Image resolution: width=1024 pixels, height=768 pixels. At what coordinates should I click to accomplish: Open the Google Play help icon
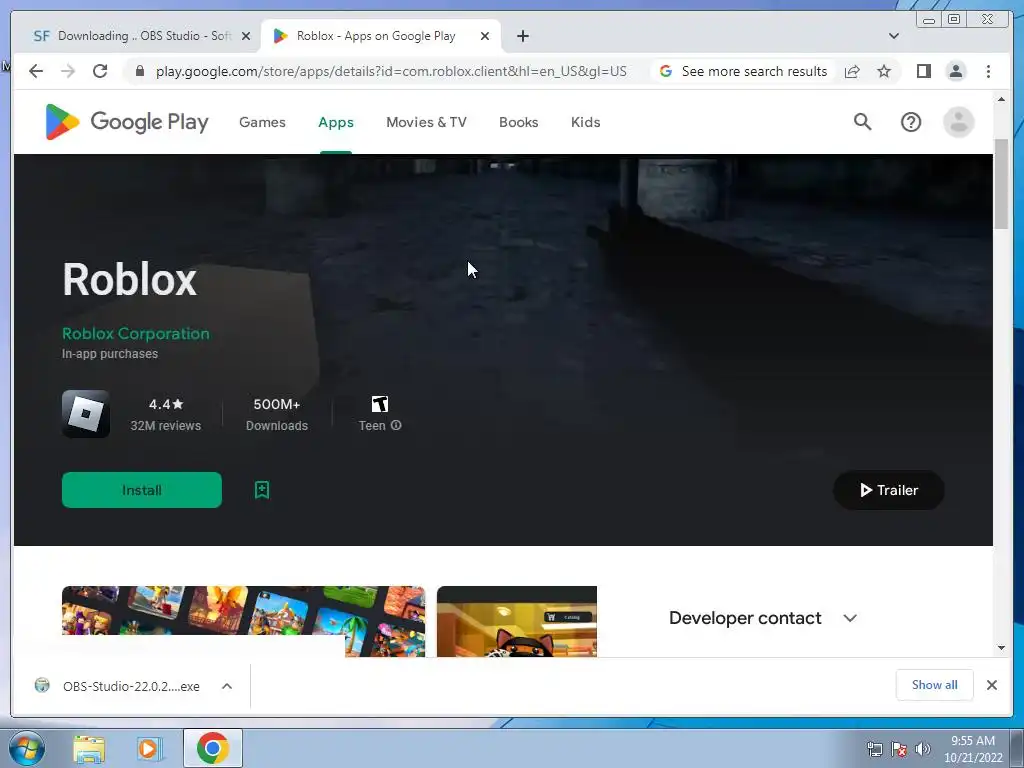coord(910,122)
